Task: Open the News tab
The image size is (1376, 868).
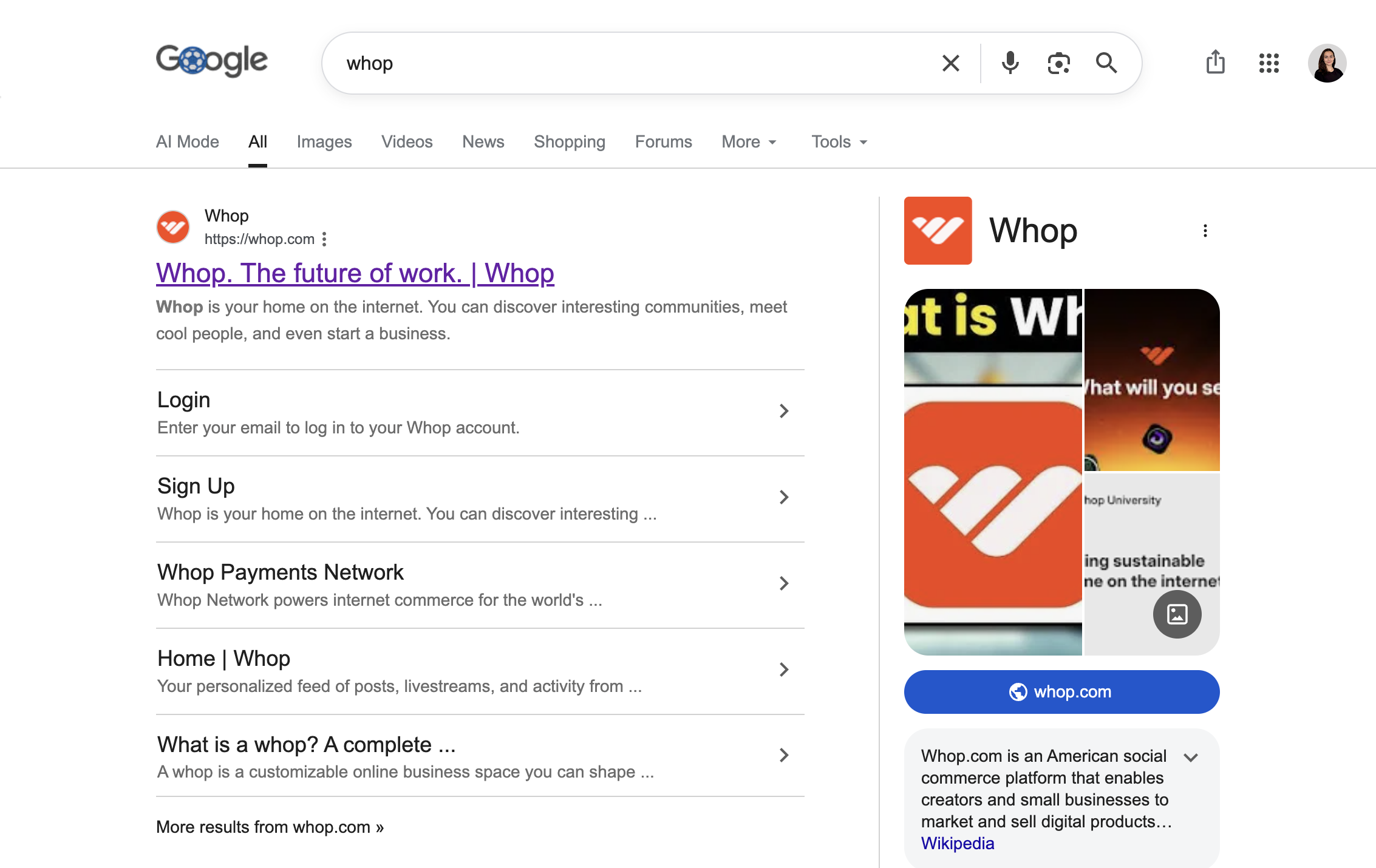Action: [x=483, y=142]
